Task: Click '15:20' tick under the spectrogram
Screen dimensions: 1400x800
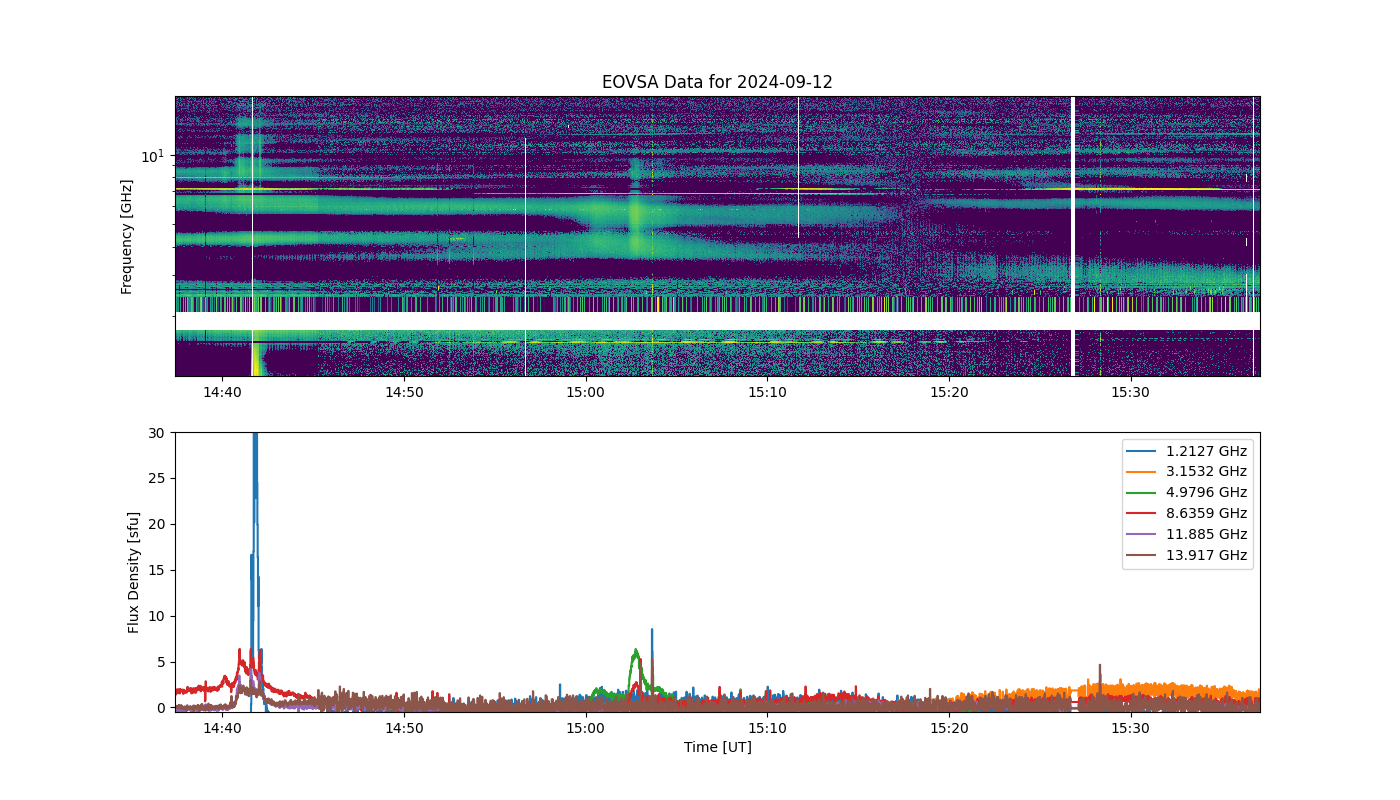Action: pos(949,393)
